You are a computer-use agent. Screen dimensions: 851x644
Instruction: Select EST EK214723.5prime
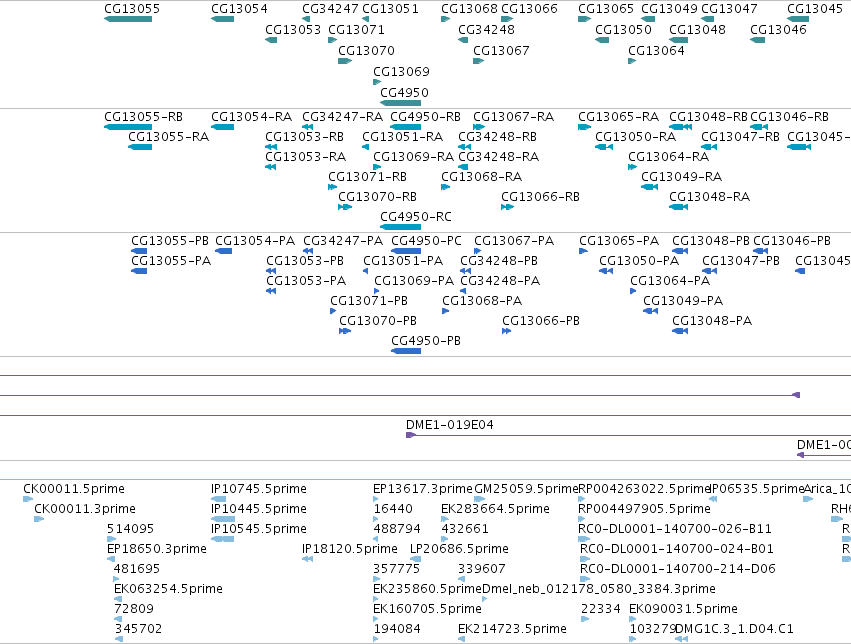click(x=512, y=629)
